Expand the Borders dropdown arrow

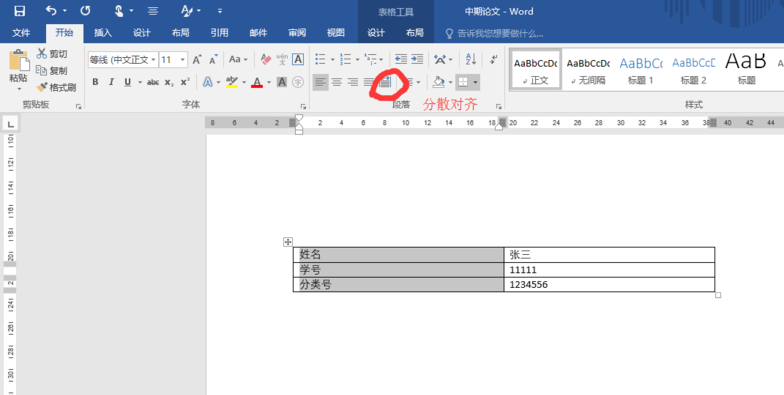tap(475, 82)
